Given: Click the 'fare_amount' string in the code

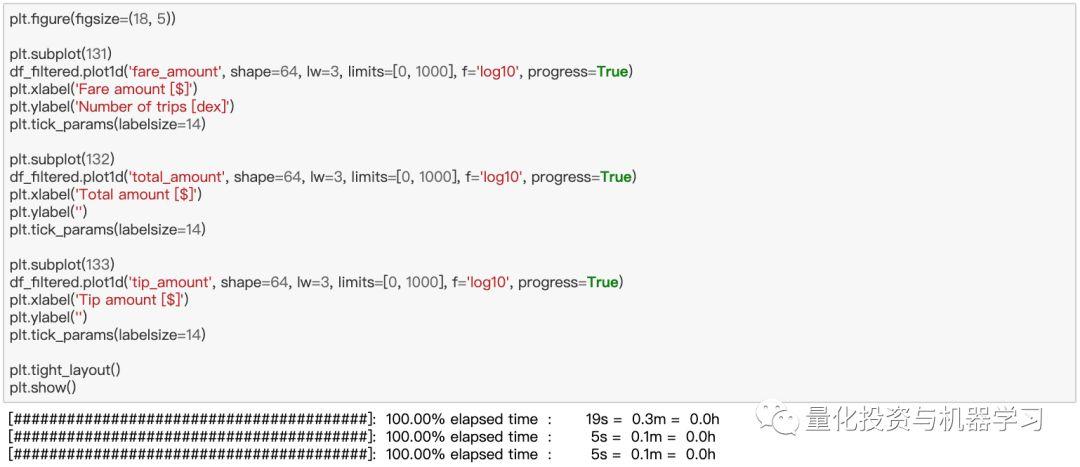Looking at the screenshot, I should coord(179,72).
